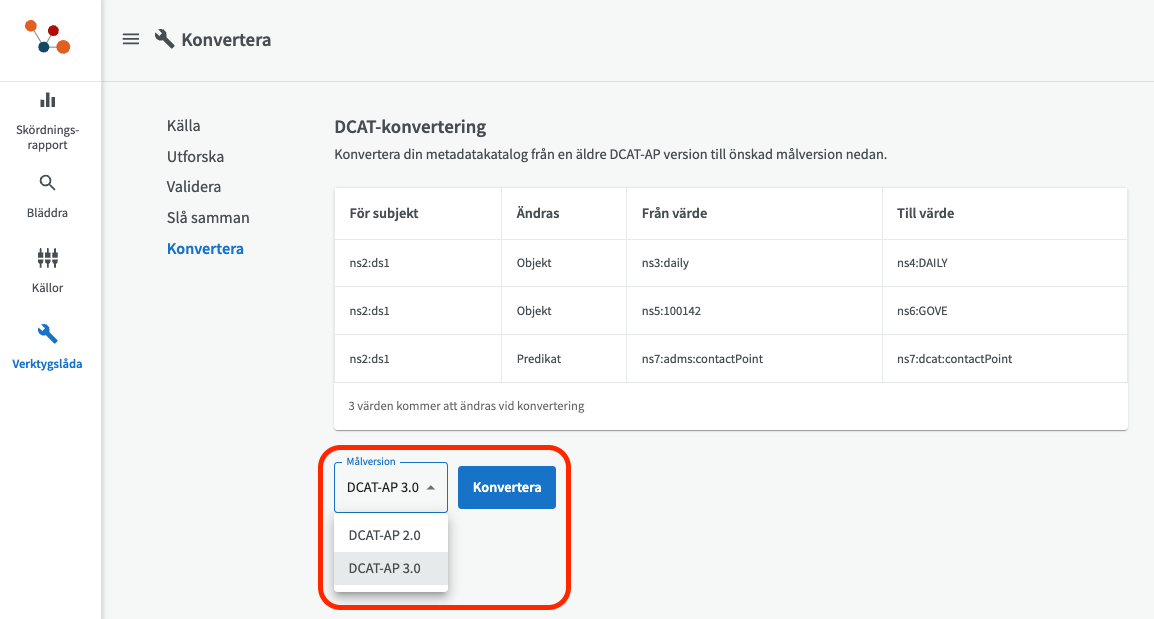This screenshot has height=619, width=1154.
Task: Select the Verktygslåda wrench icon
Action: coord(48,334)
